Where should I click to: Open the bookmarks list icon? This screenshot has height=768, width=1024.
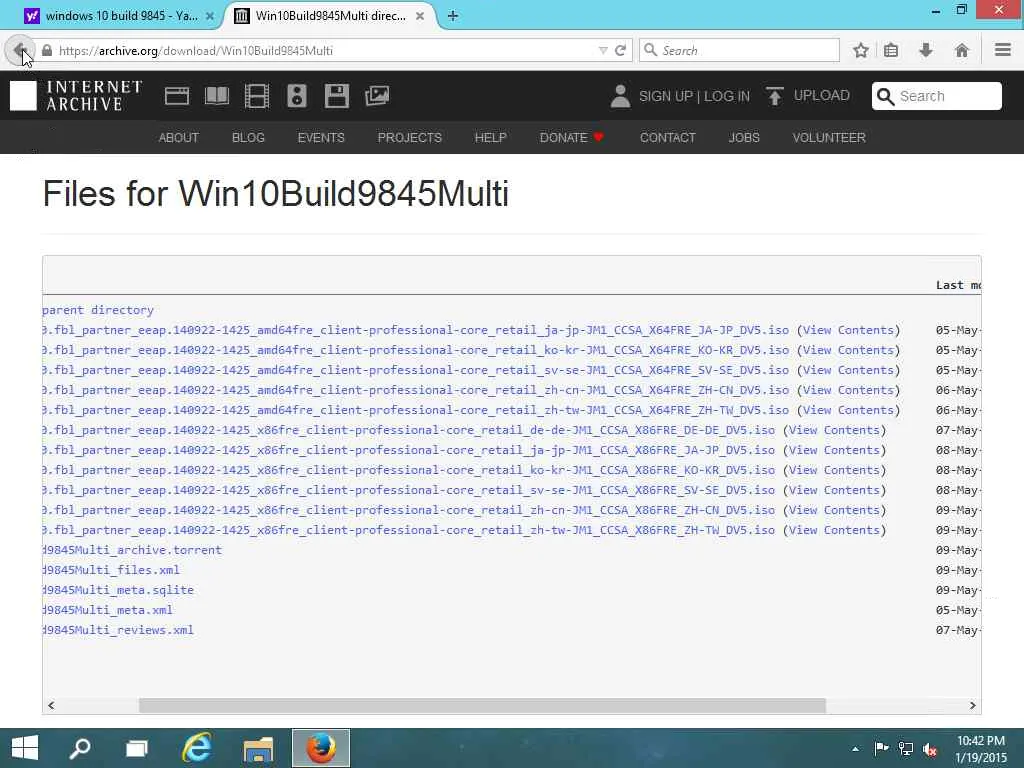tap(891, 50)
